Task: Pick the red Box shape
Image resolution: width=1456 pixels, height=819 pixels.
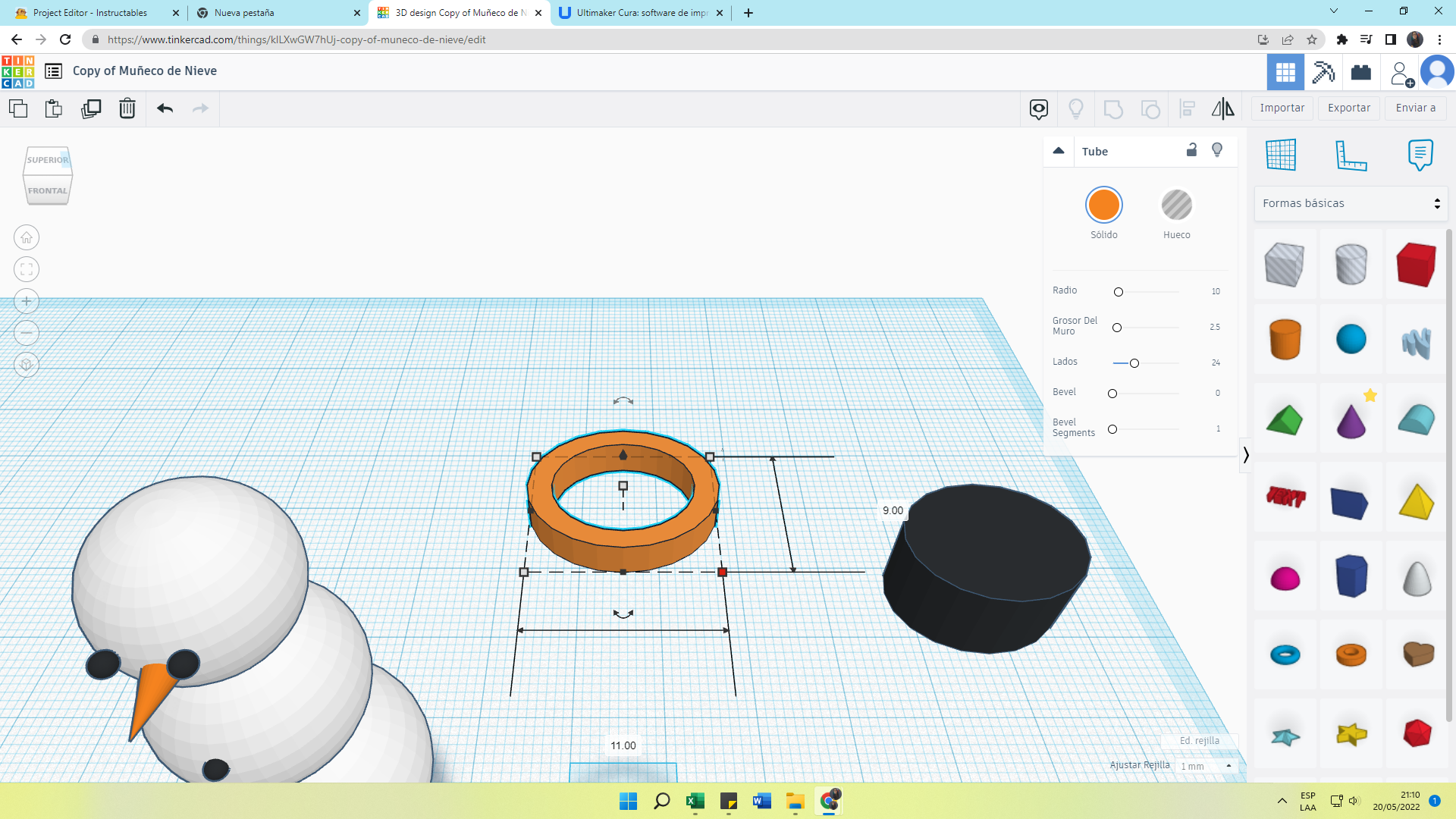Action: tap(1417, 264)
